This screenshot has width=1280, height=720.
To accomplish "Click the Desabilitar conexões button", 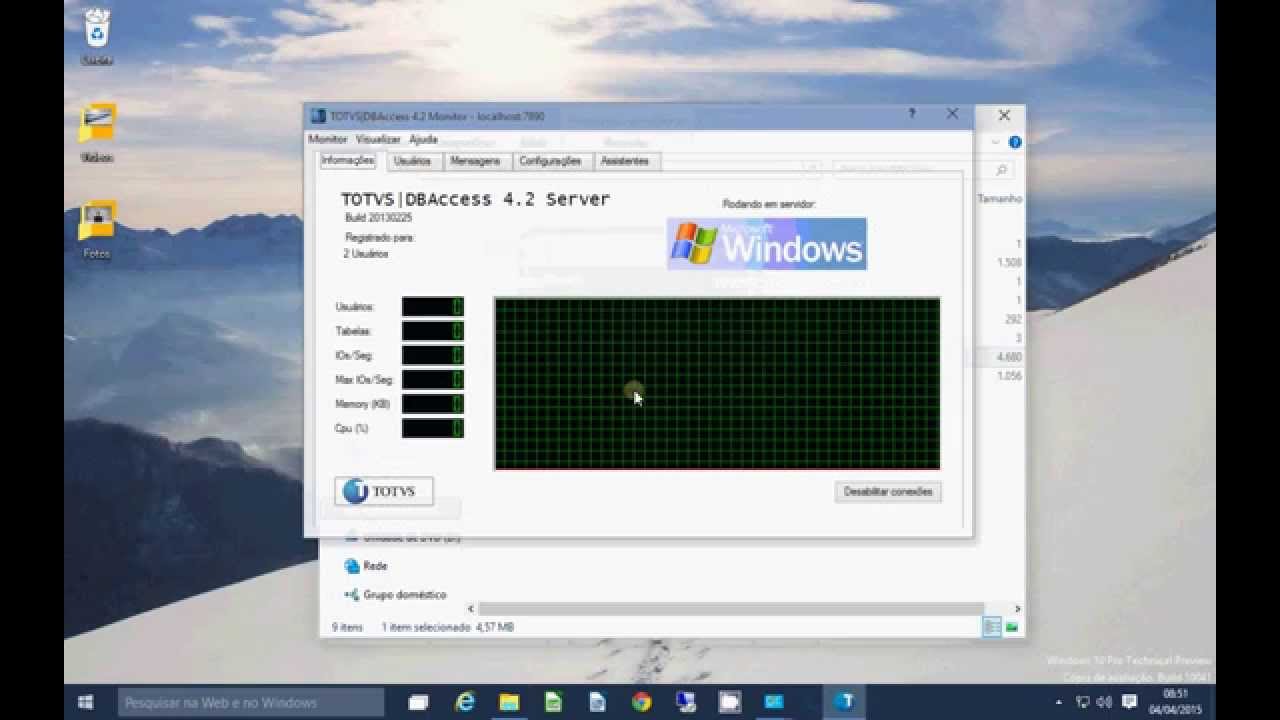I will [x=888, y=492].
